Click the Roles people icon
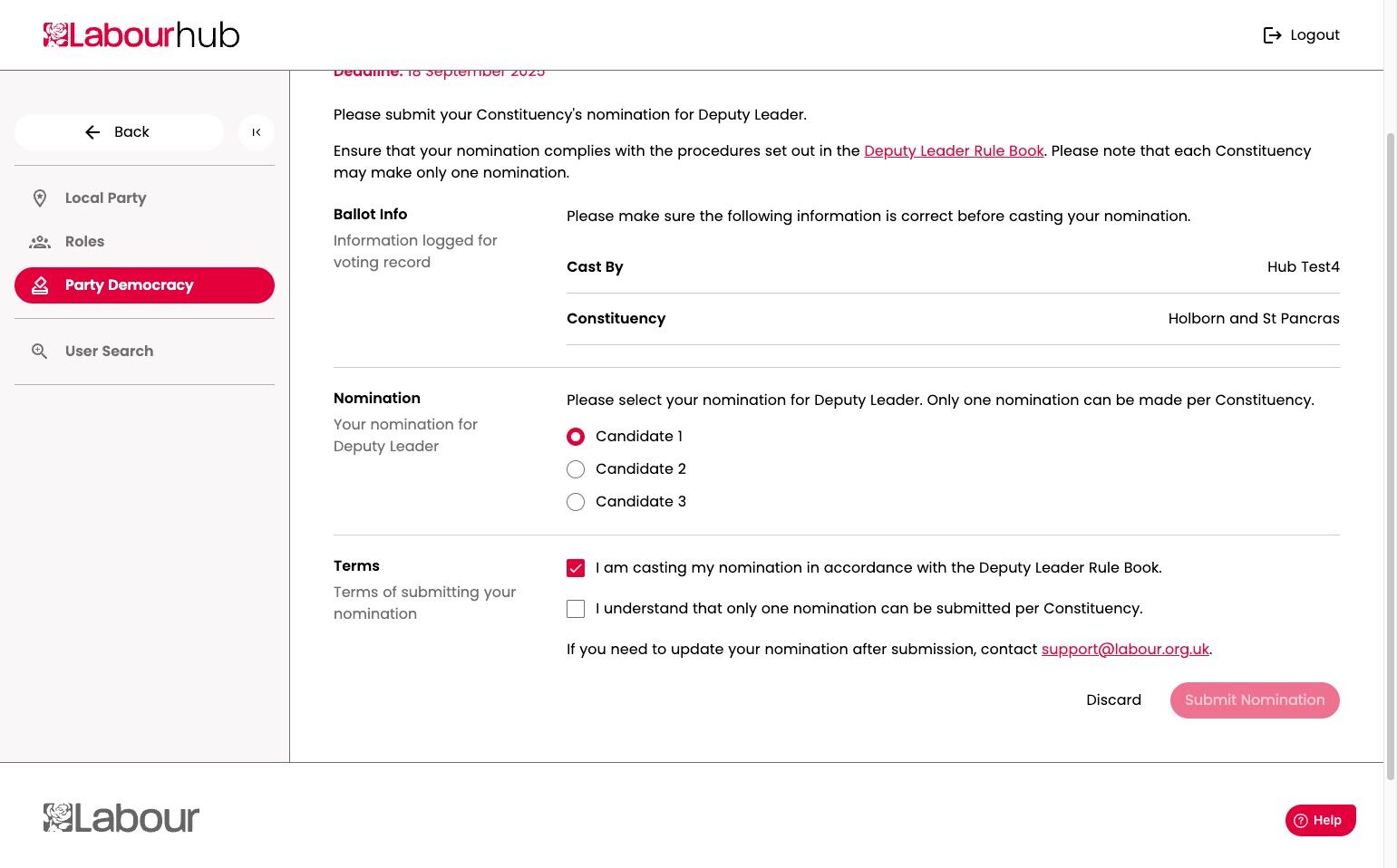This screenshot has width=1397, height=868. click(x=40, y=242)
